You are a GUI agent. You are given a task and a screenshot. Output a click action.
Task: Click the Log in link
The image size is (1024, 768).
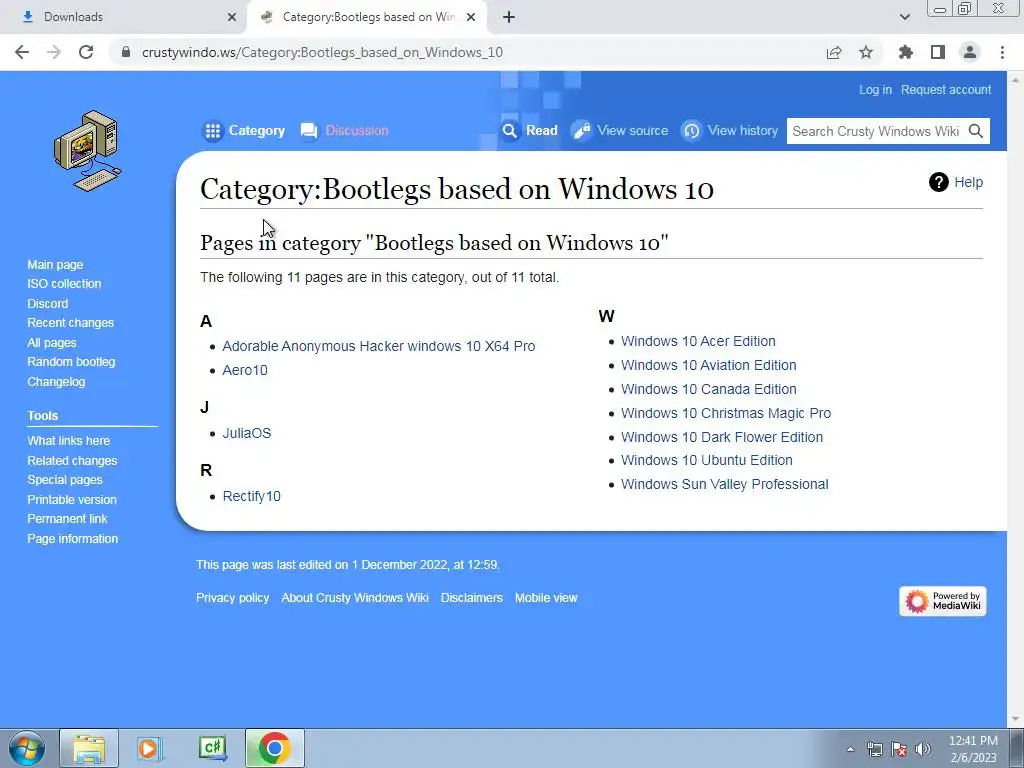(x=875, y=89)
